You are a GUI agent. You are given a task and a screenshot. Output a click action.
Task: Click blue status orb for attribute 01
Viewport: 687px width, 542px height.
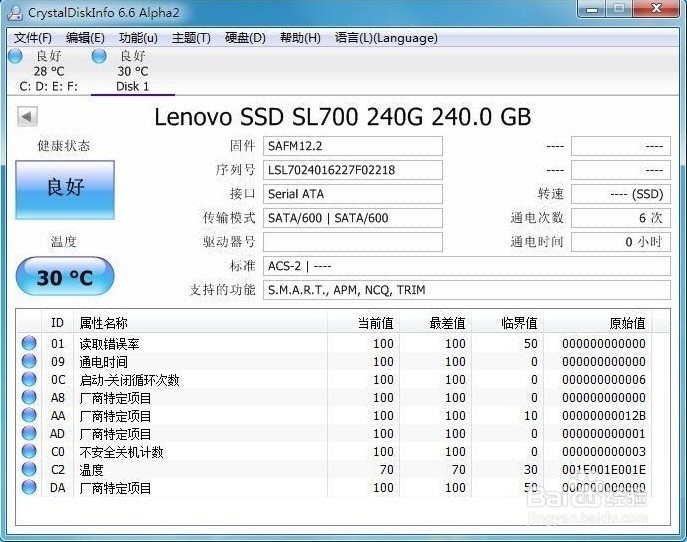[x=29, y=343]
